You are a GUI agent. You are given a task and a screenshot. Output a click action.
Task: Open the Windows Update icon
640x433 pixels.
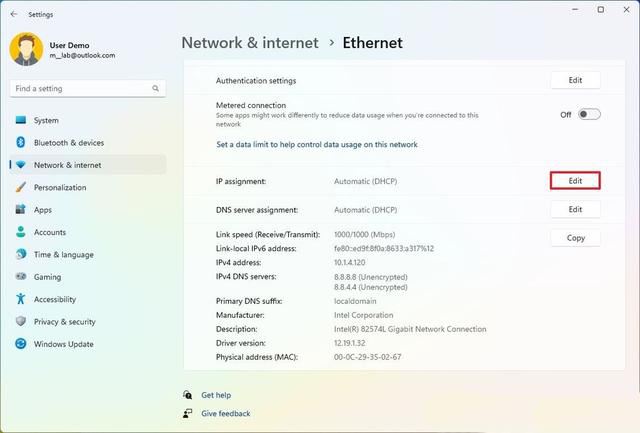20,344
